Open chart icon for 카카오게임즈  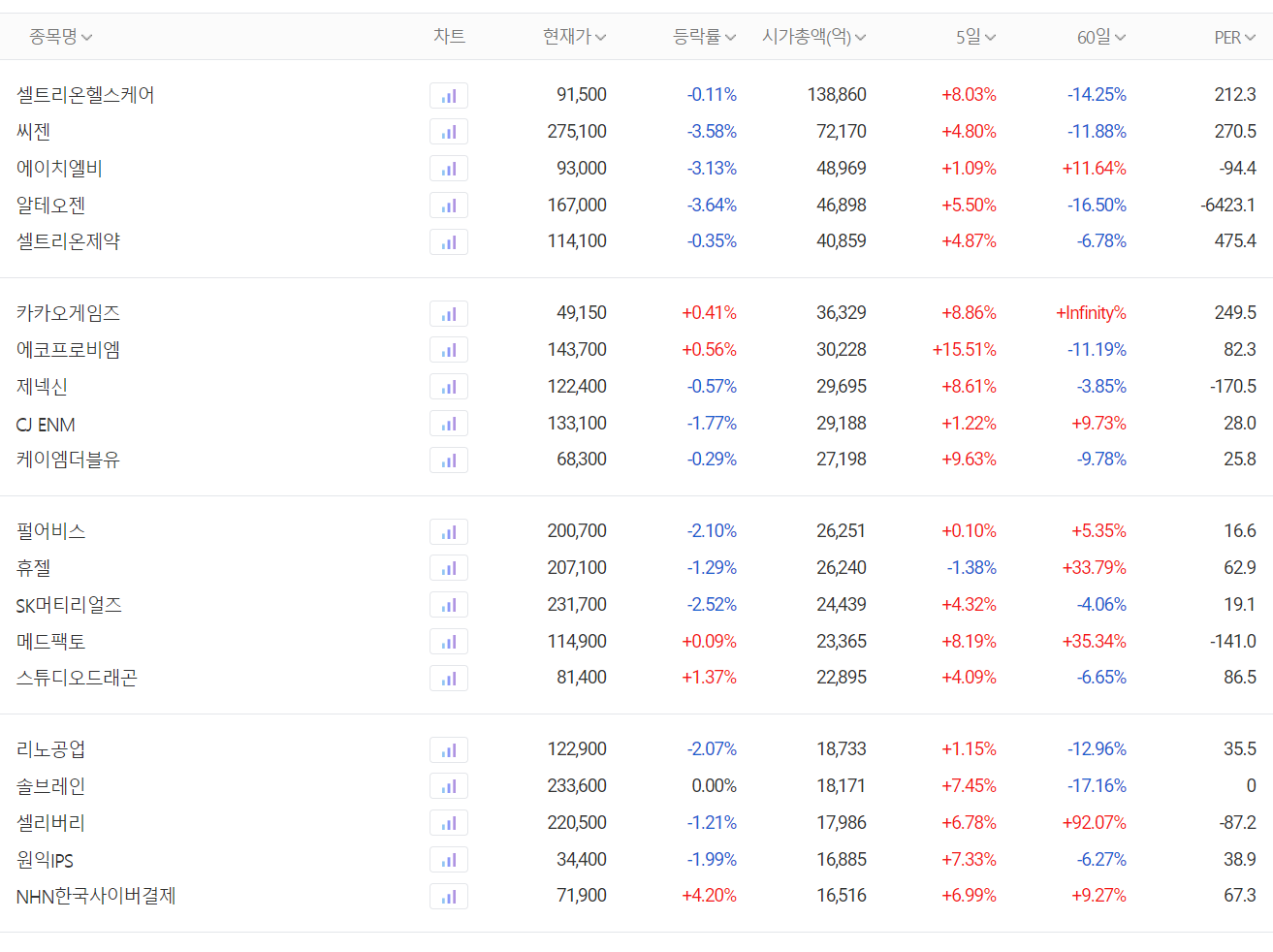tap(449, 313)
